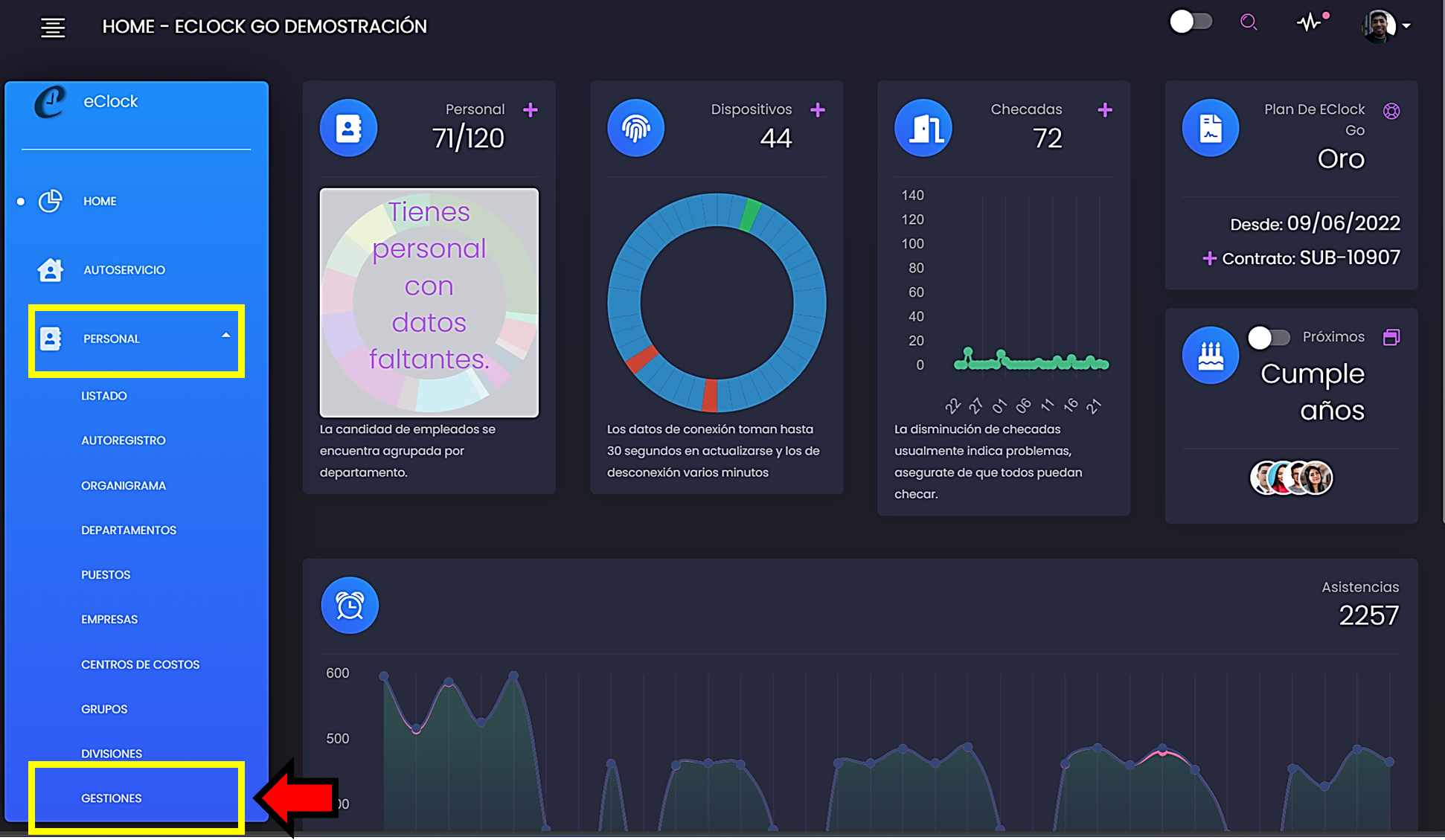Click the Cumple años heading
Image resolution: width=1445 pixels, height=840 pixels.
click(1313, 392)
